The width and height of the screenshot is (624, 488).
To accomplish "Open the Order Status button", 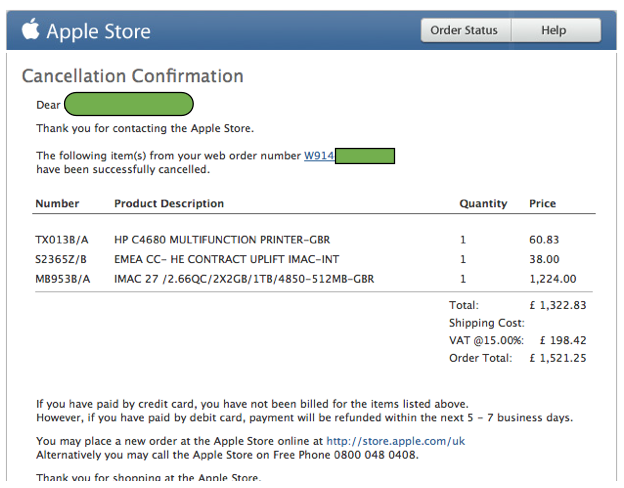I will point(466,30).
